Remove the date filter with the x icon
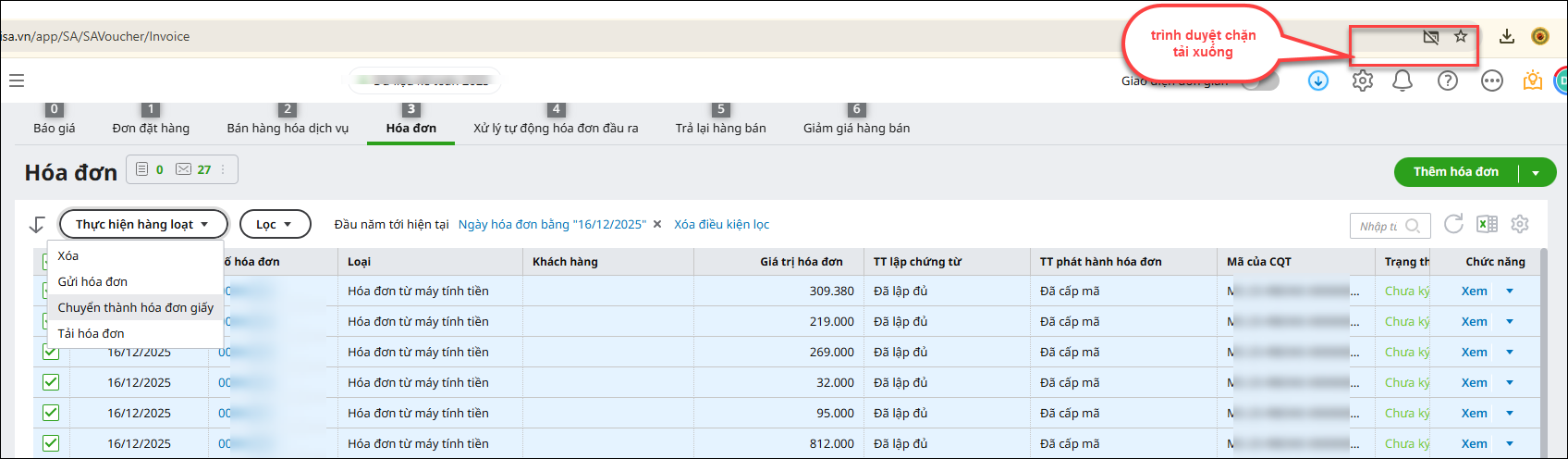 pyautogui.click(x=657, y=224)
